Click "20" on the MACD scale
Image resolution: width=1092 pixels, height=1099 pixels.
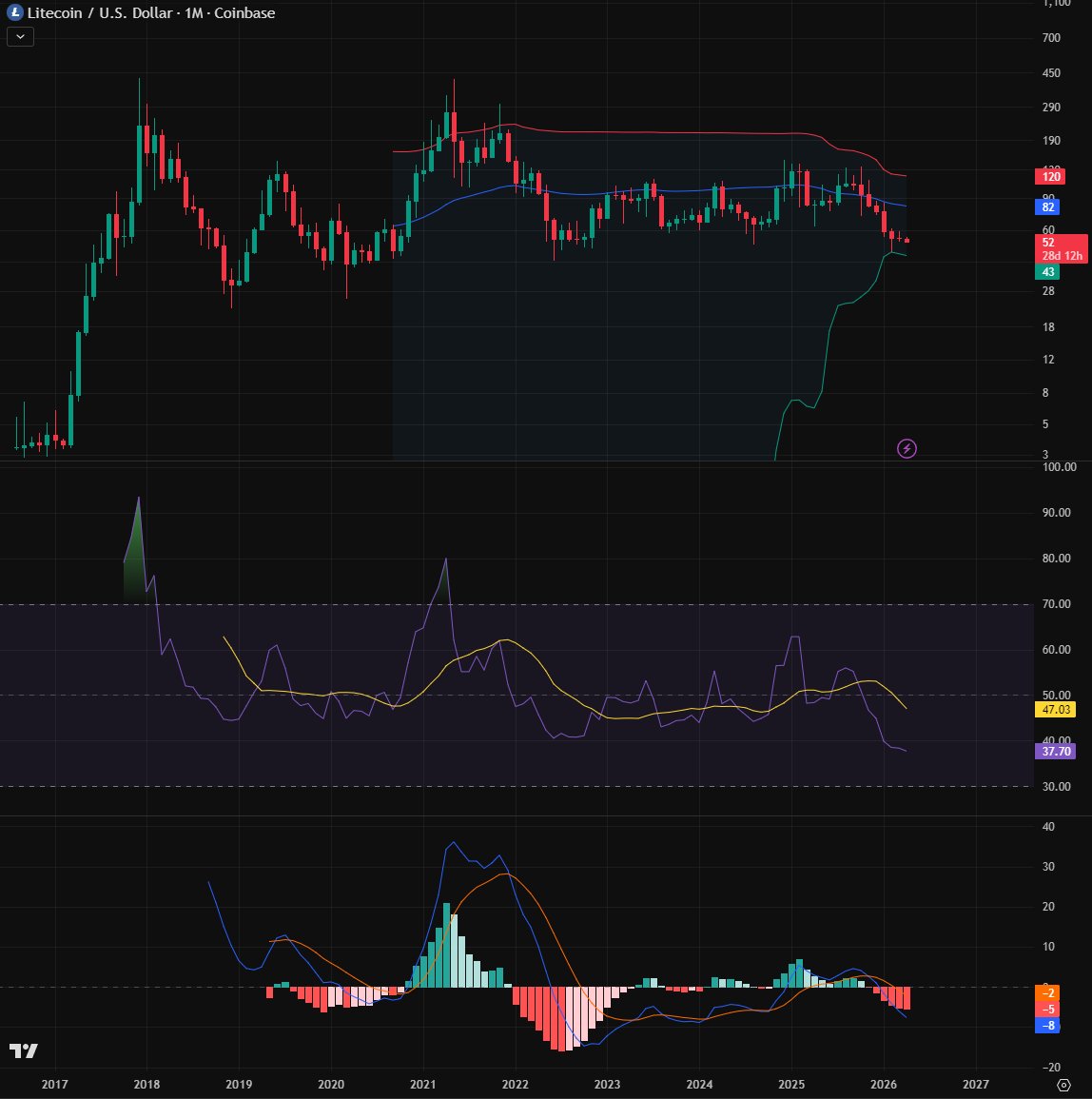coord(1048,906)
